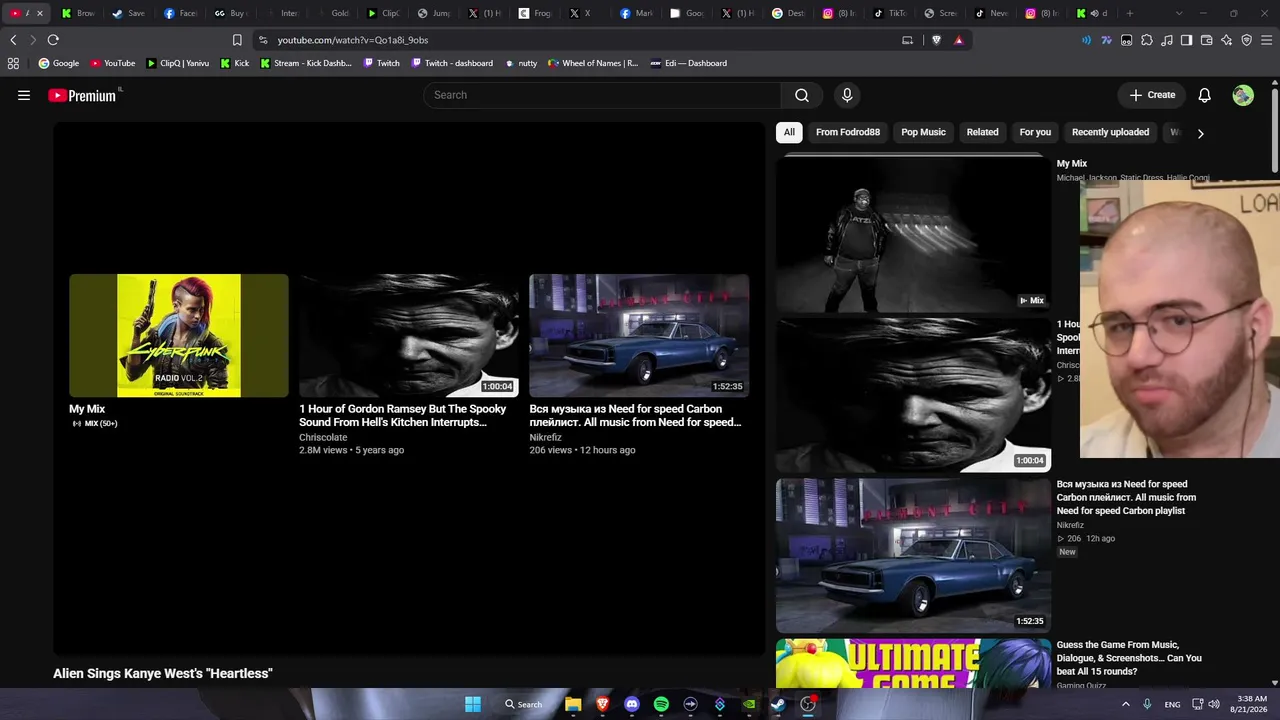Reload the current page
The image size is (1280, 720).
[53, 40]
